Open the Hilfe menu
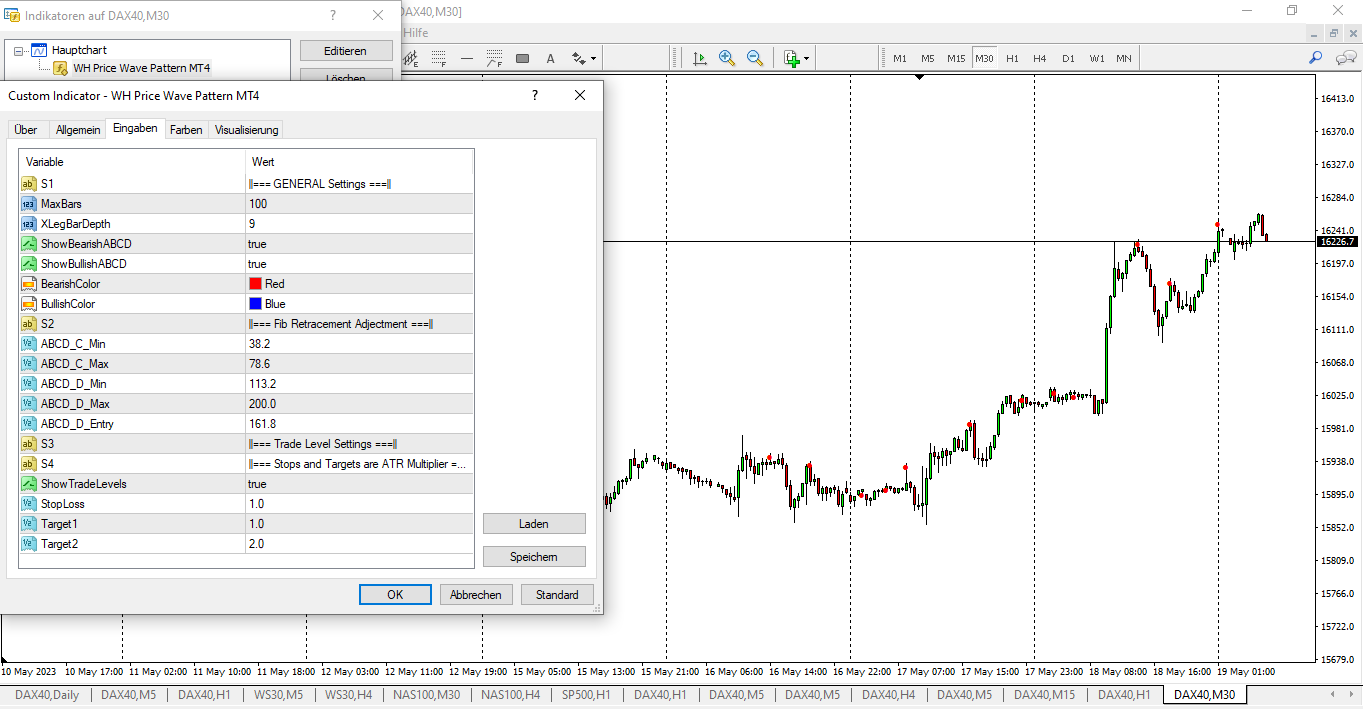Screen dimensions: 1363x709 pos(415,33)
